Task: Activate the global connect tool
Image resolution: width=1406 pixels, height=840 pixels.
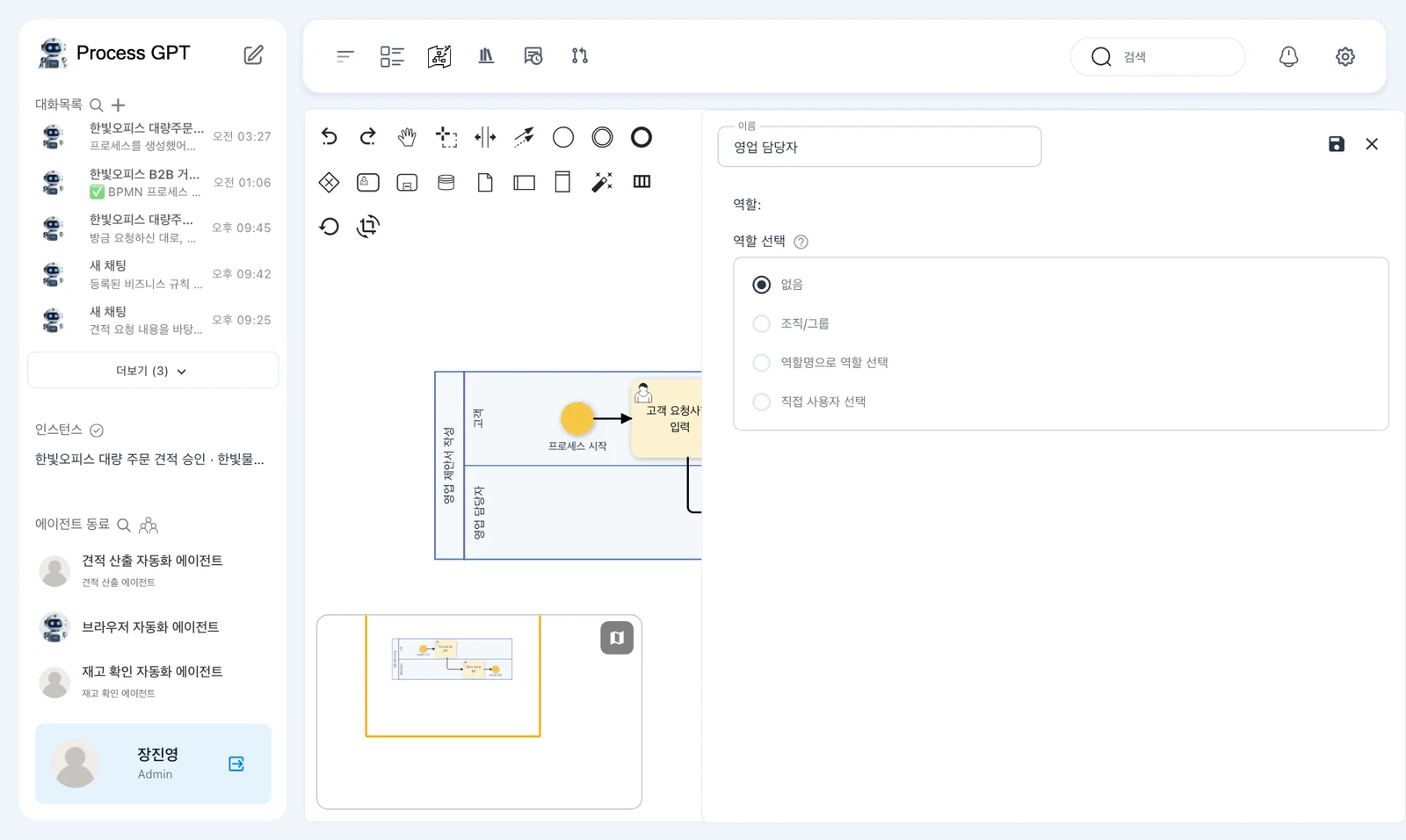Action: point(524,136)
